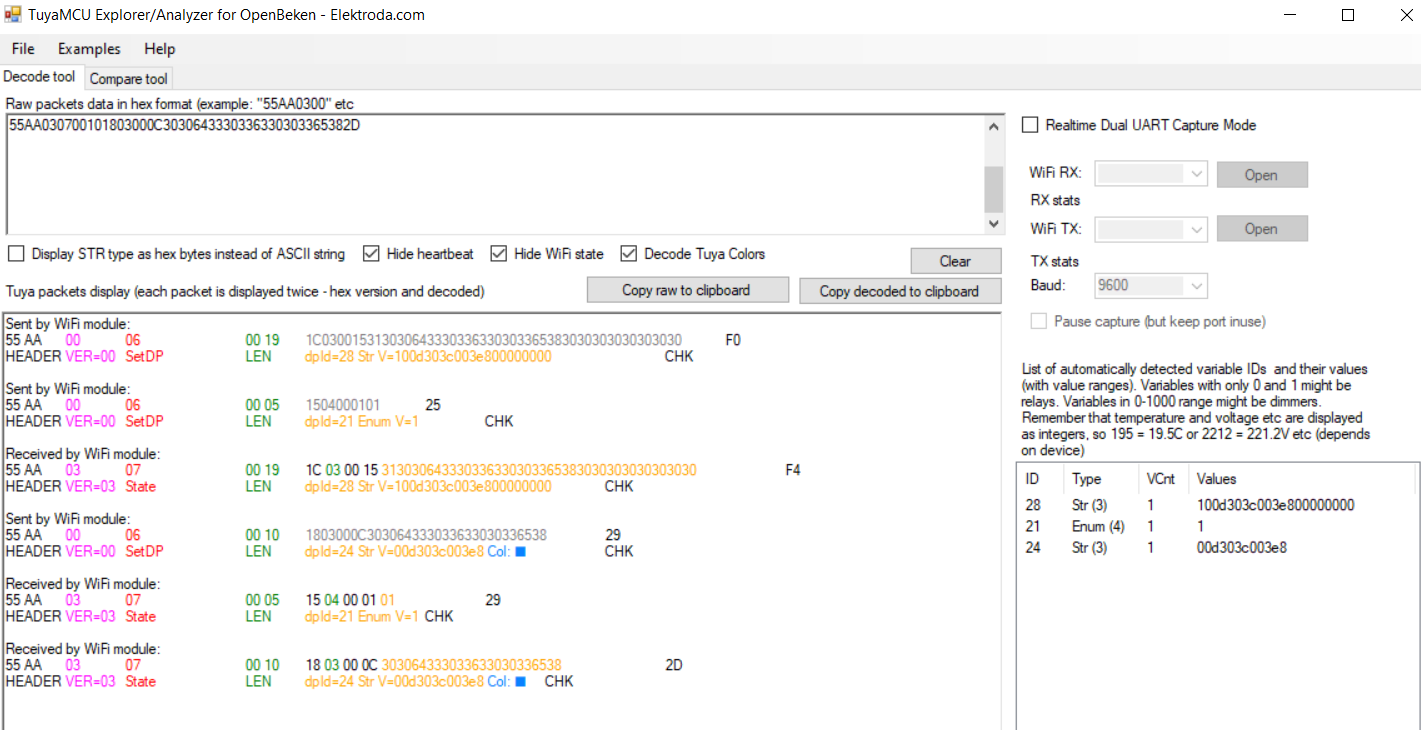1421x730 pixels.
Task: Click the Values column header
Action: point(1302,479)
